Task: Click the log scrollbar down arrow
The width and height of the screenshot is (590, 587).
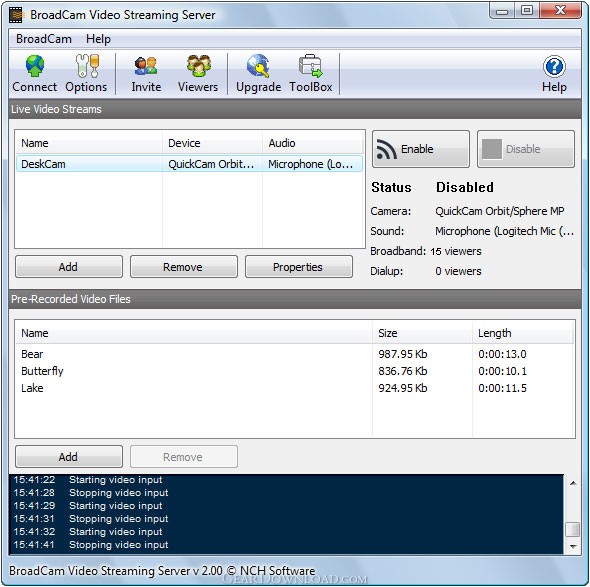Action: coord(573,546)
